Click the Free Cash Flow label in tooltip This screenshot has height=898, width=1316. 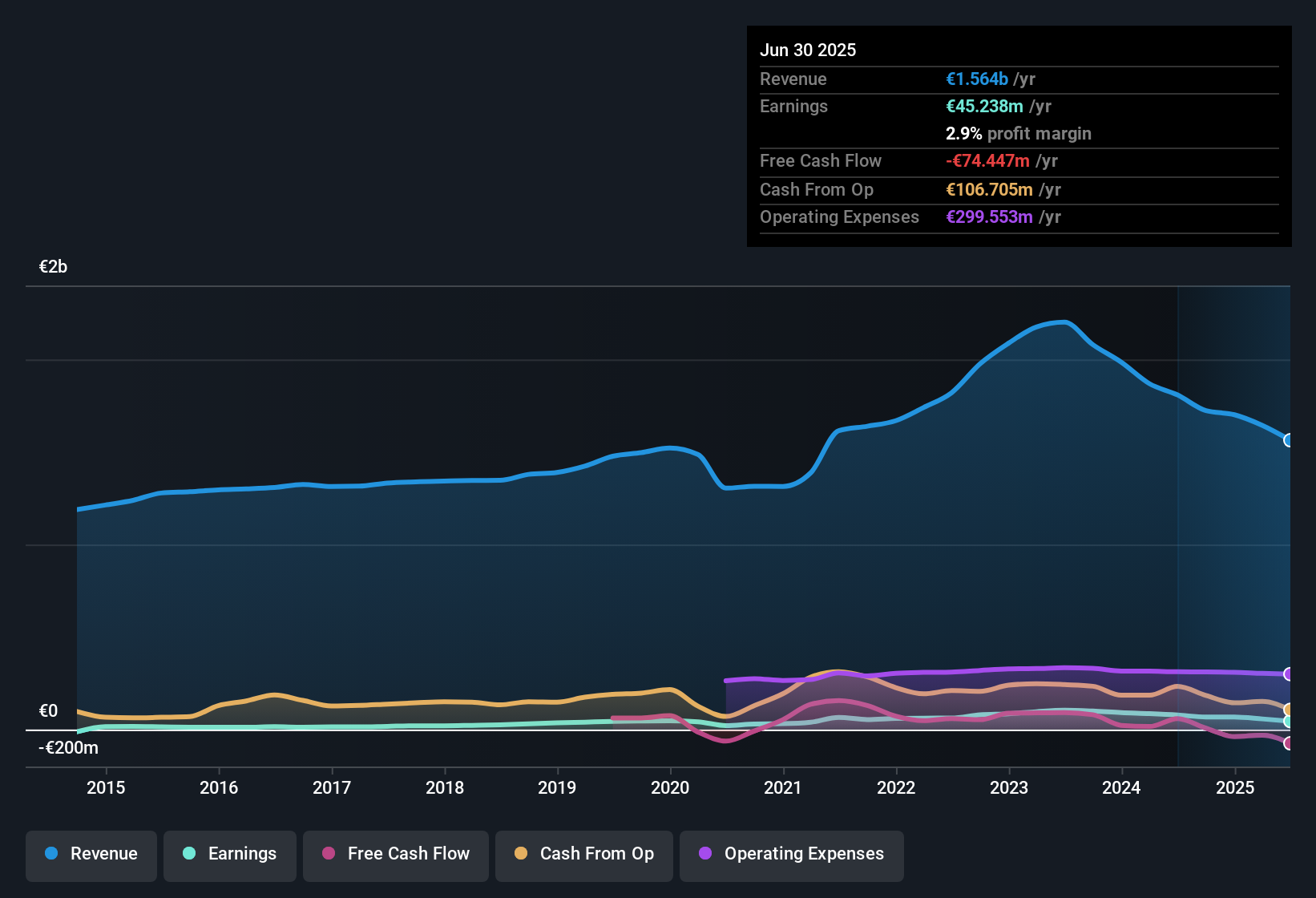click(821, 160)
